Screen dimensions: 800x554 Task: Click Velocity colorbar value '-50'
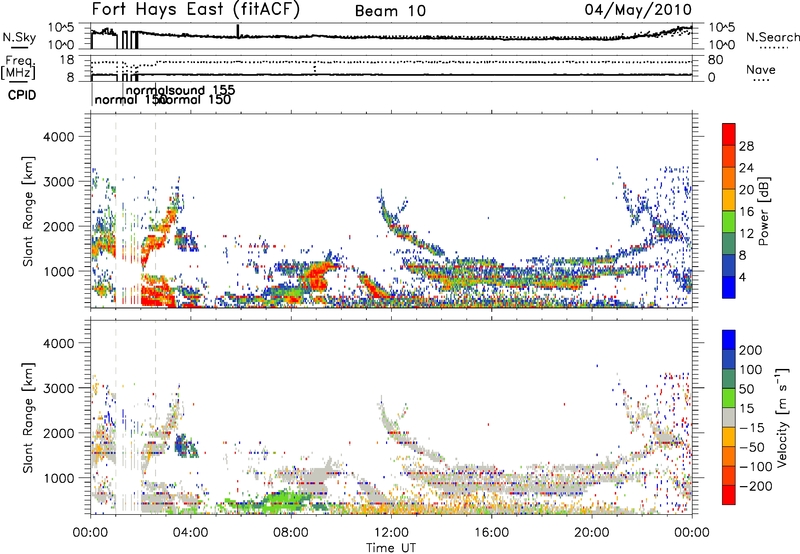point(753,447)
